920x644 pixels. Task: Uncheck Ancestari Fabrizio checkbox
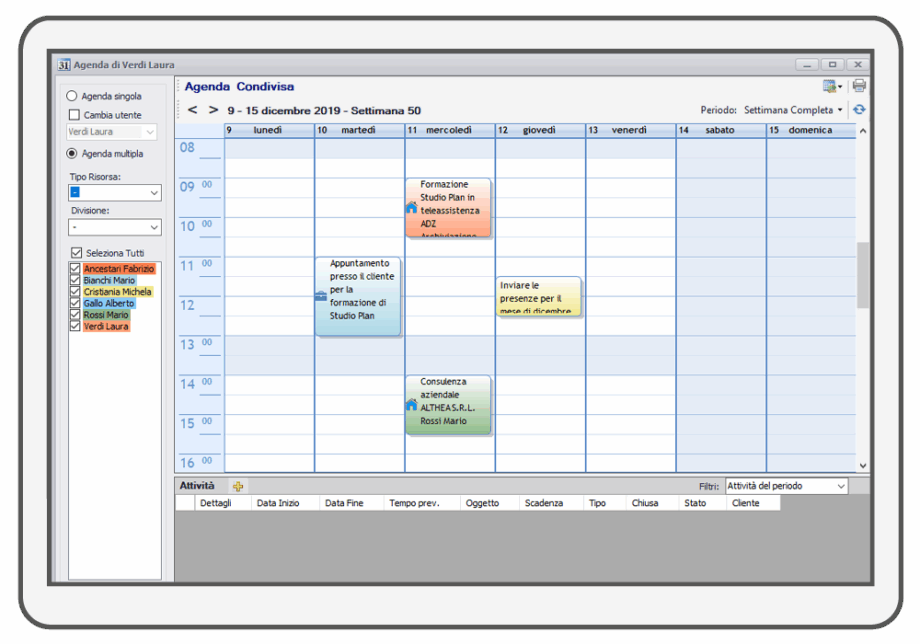click(75, 268)
